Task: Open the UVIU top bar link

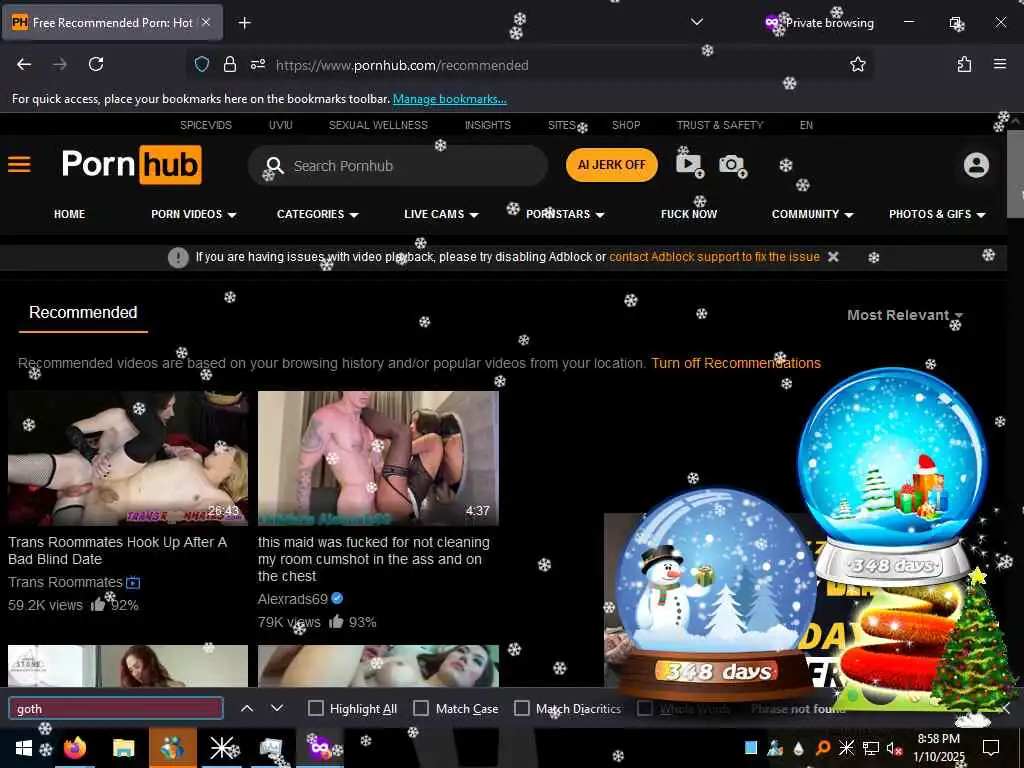Action: (x=281, y=125)
